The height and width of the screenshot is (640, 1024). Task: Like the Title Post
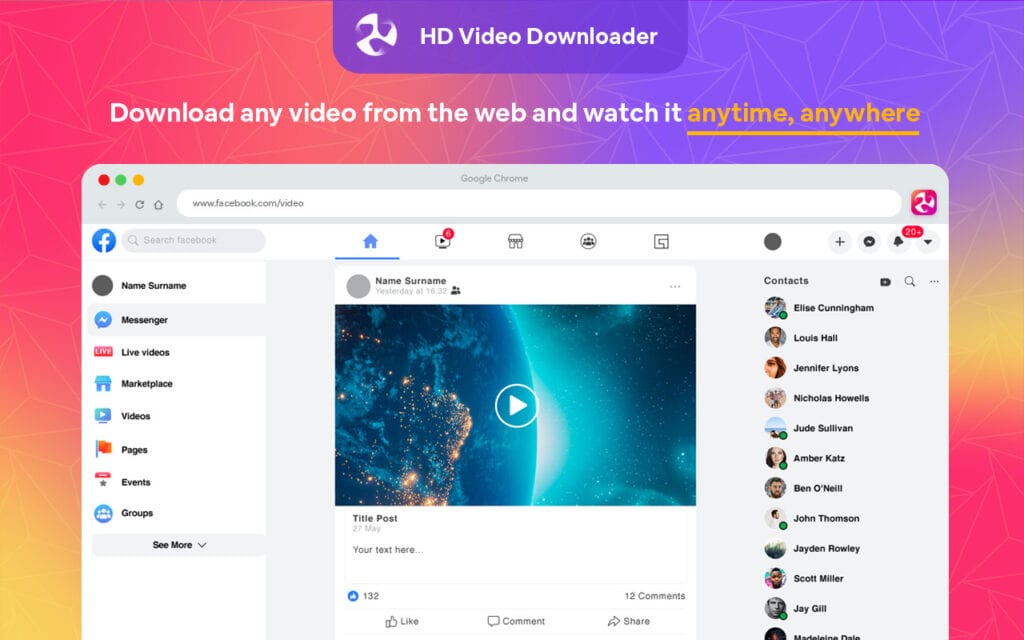[x=401, y=620]
